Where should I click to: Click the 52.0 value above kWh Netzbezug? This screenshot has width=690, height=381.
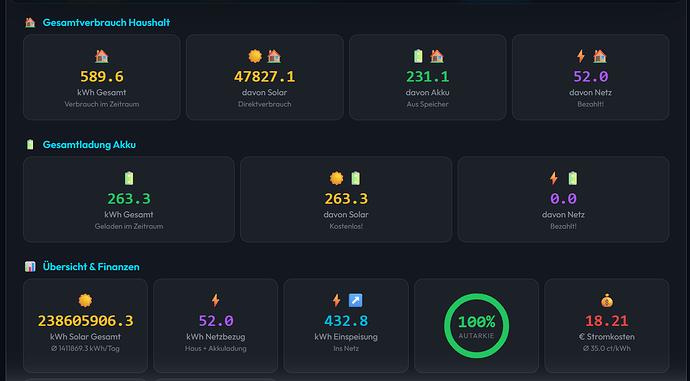216,321
